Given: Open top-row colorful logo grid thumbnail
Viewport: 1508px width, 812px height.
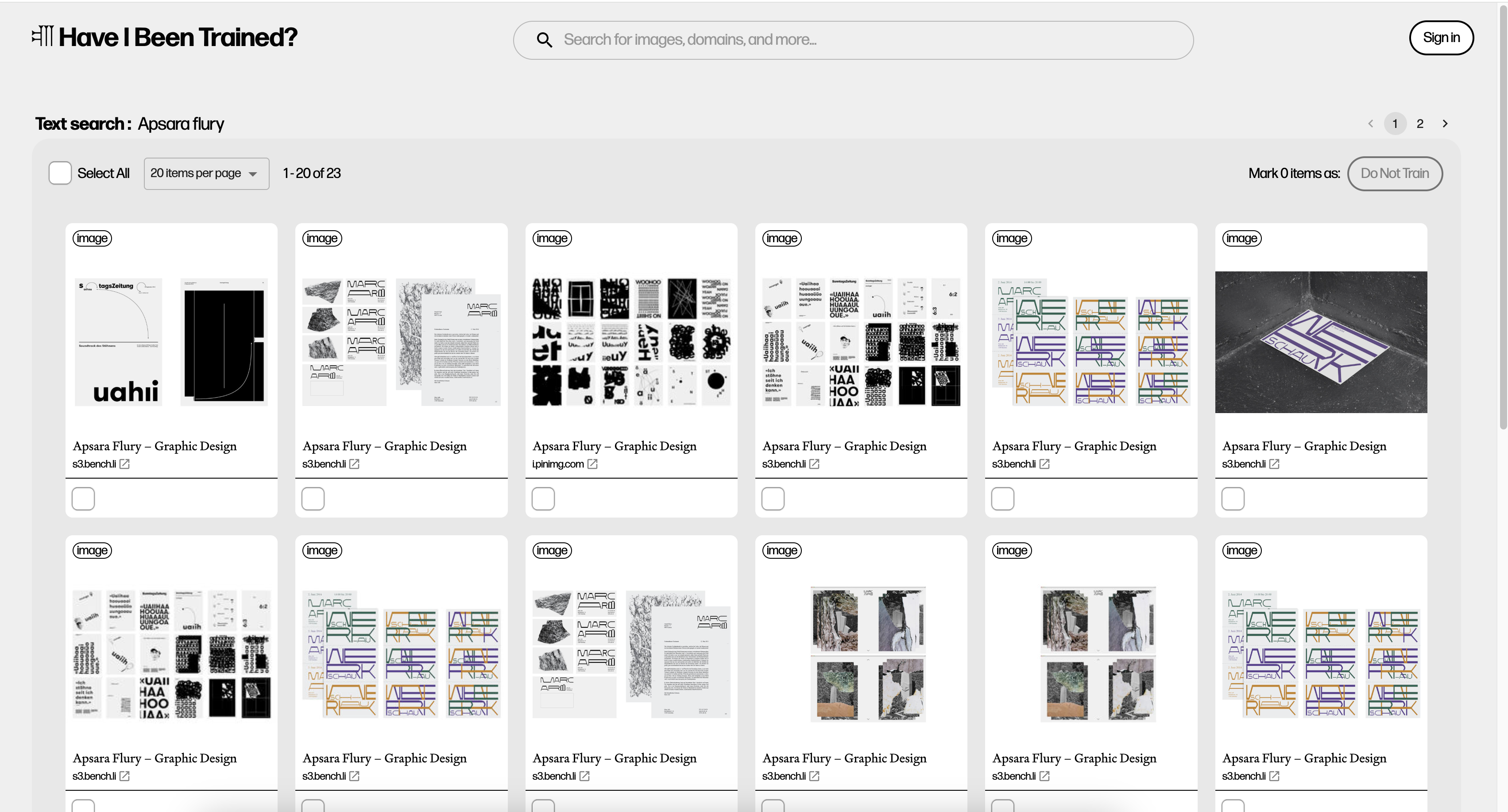Looking at the screenshot, I should pyautogui.click(x=1091, y=342).
